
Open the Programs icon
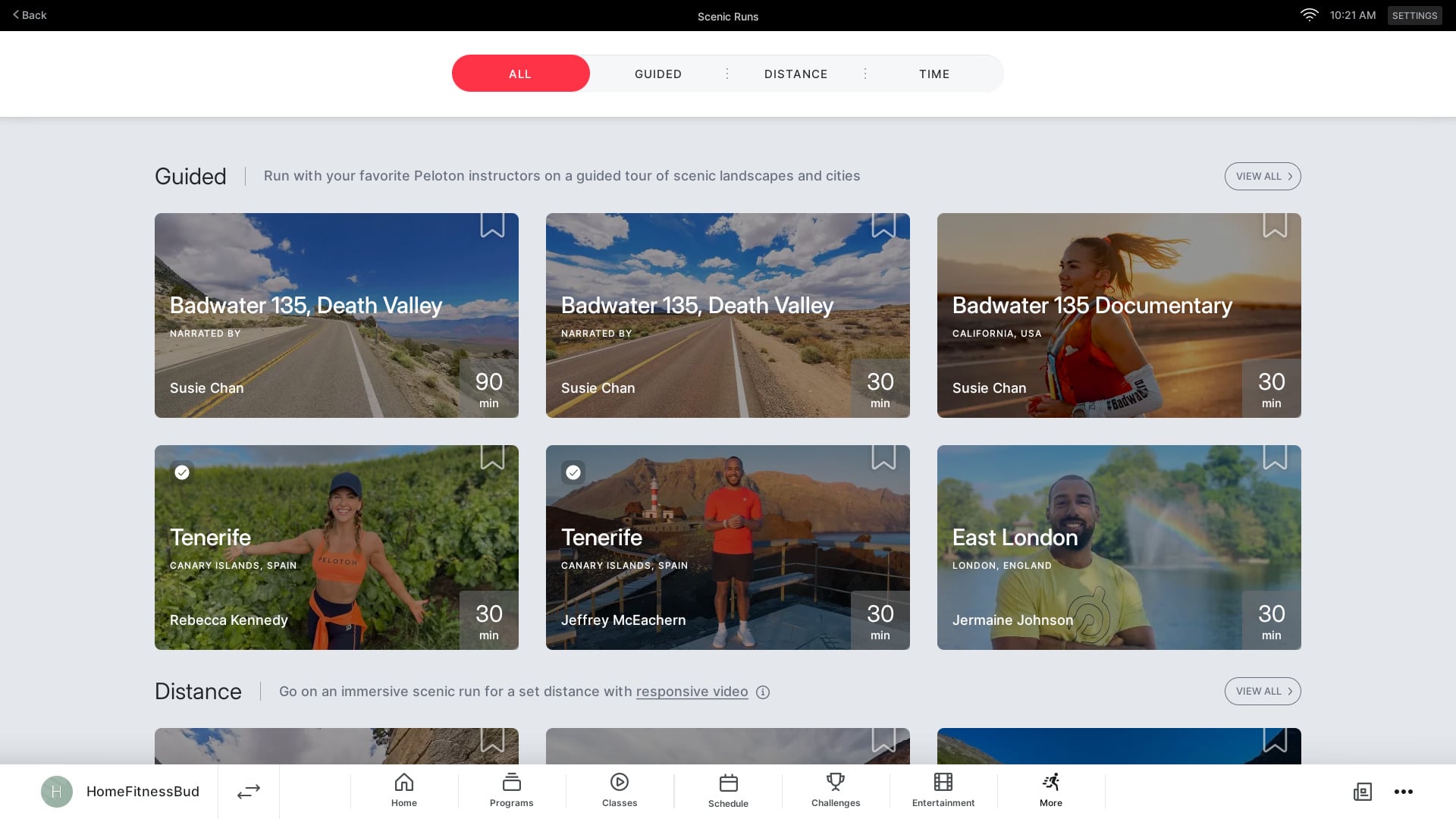point(512,782)
